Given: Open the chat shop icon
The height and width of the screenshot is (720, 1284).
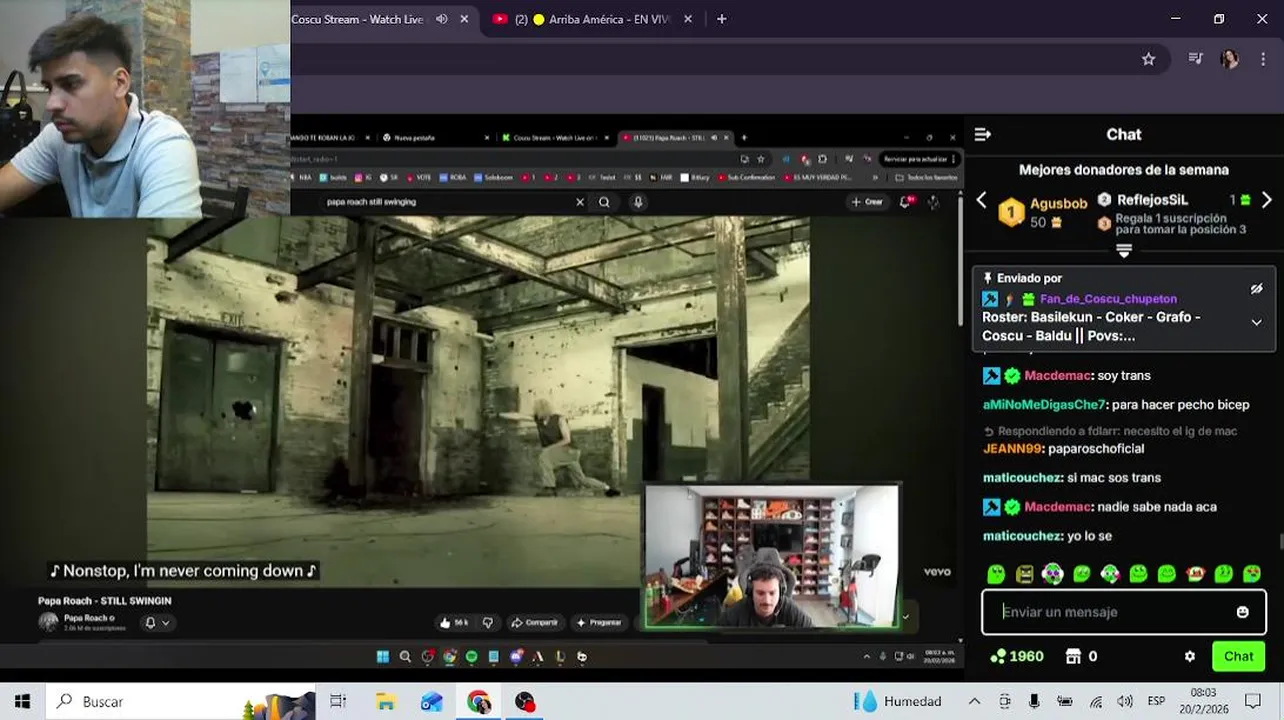Looking at the screenshot, I should pyautogui.click(x=1073, y=656).
